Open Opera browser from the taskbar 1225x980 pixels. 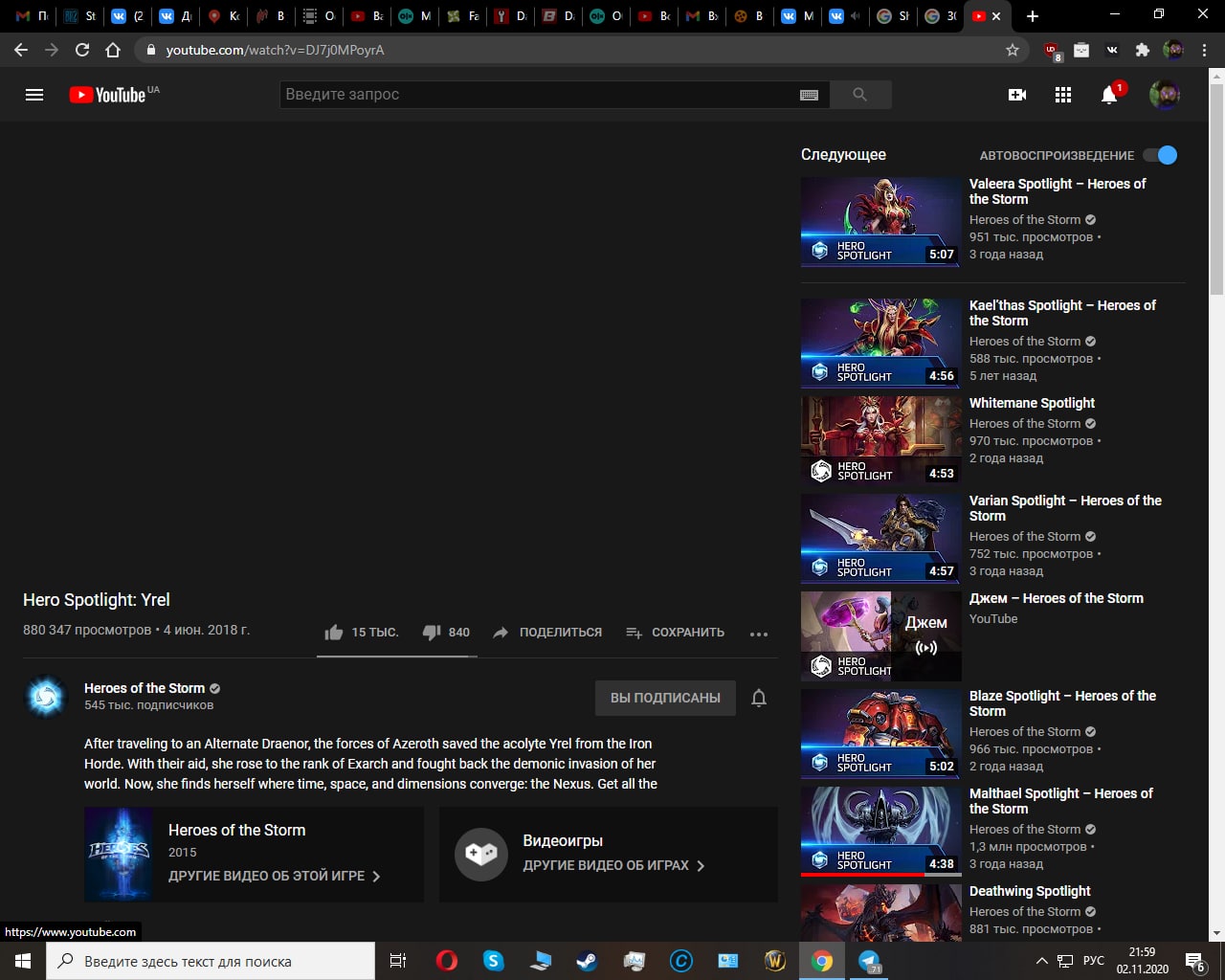pos(447,961)
